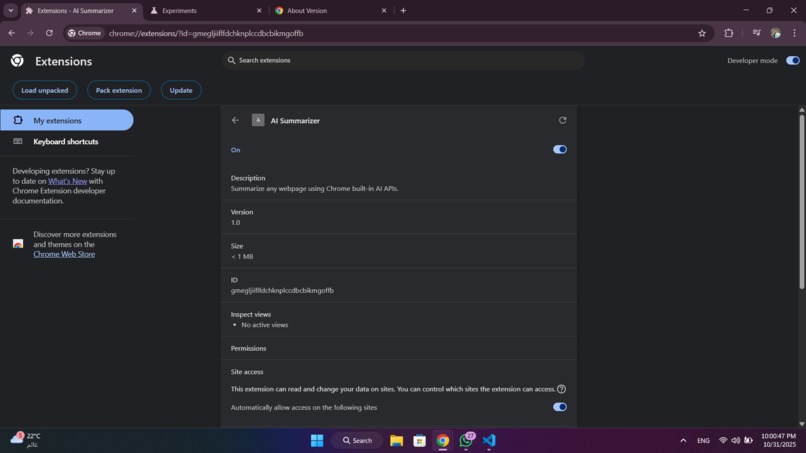Click the Version value 1.0
This screenshot has width=806, height=453.
click(x=235, y=223)
